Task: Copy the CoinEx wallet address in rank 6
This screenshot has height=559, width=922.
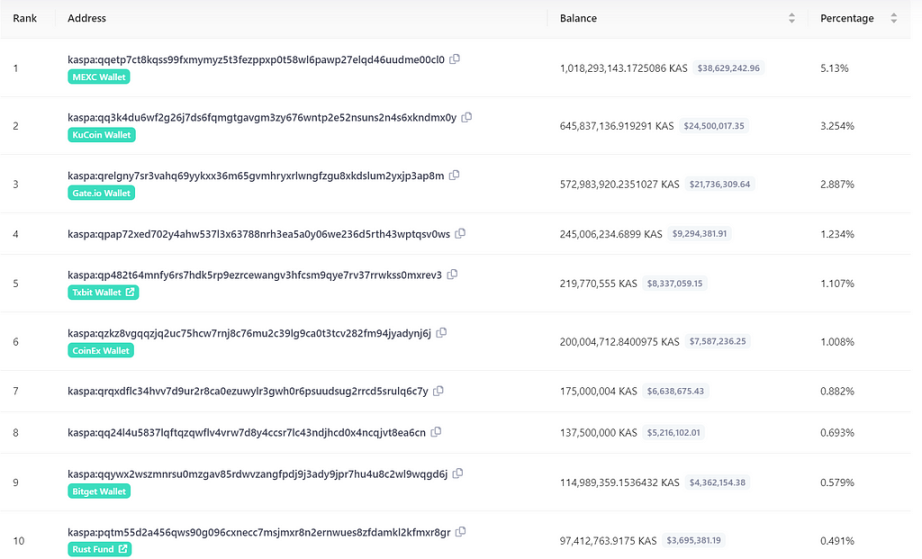Action: click(x=441, y=333)
